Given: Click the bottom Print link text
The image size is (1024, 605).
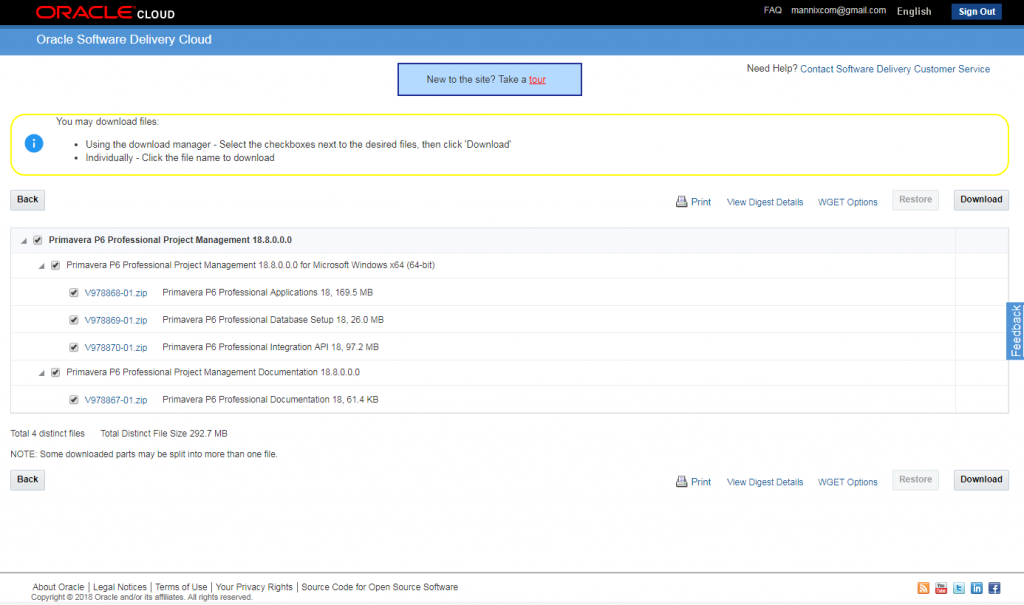Looking at the screenshot, I should 701,482.
